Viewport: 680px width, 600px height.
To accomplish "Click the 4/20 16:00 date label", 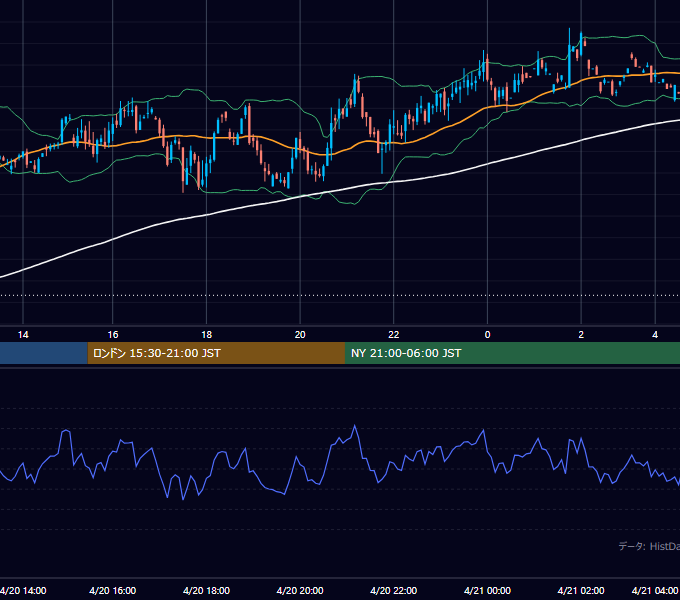I will (x=113, y=590).
